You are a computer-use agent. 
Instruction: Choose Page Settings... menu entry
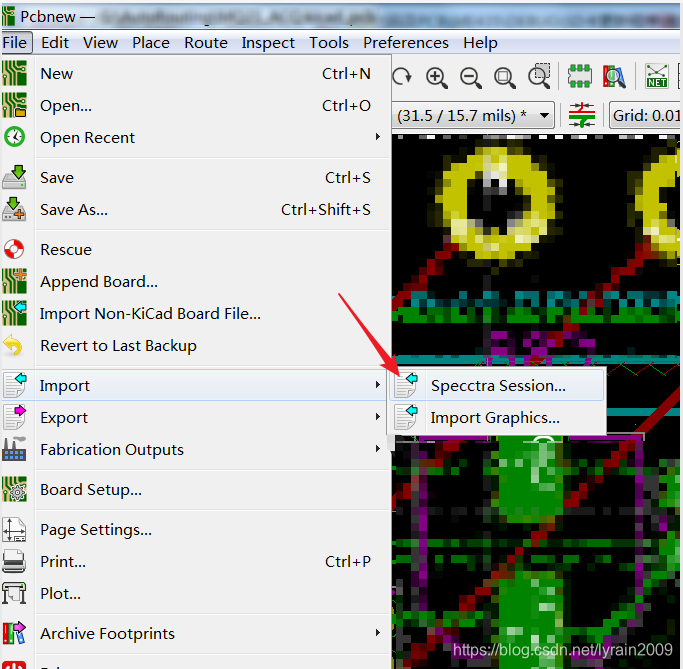196,530
